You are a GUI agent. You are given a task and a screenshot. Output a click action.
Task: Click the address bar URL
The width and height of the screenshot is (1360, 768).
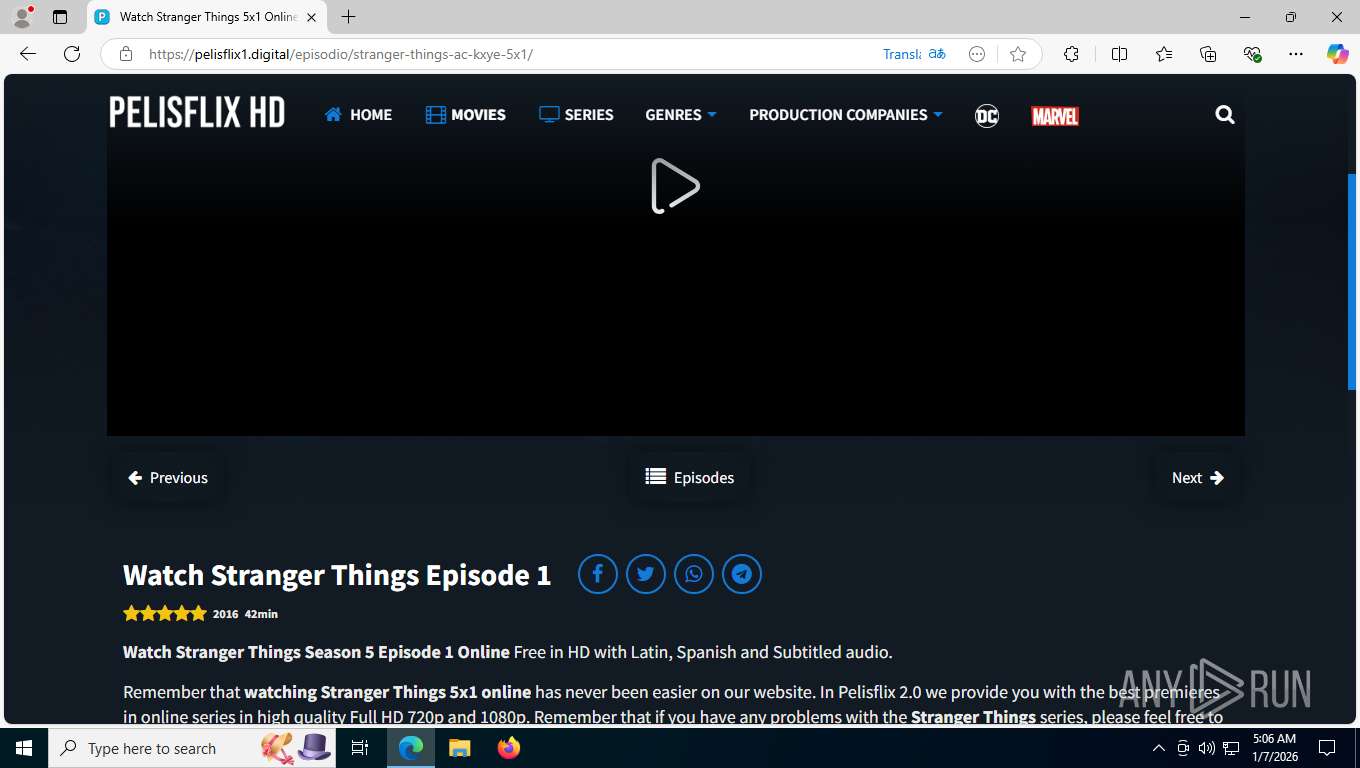[x=341, y=54]
